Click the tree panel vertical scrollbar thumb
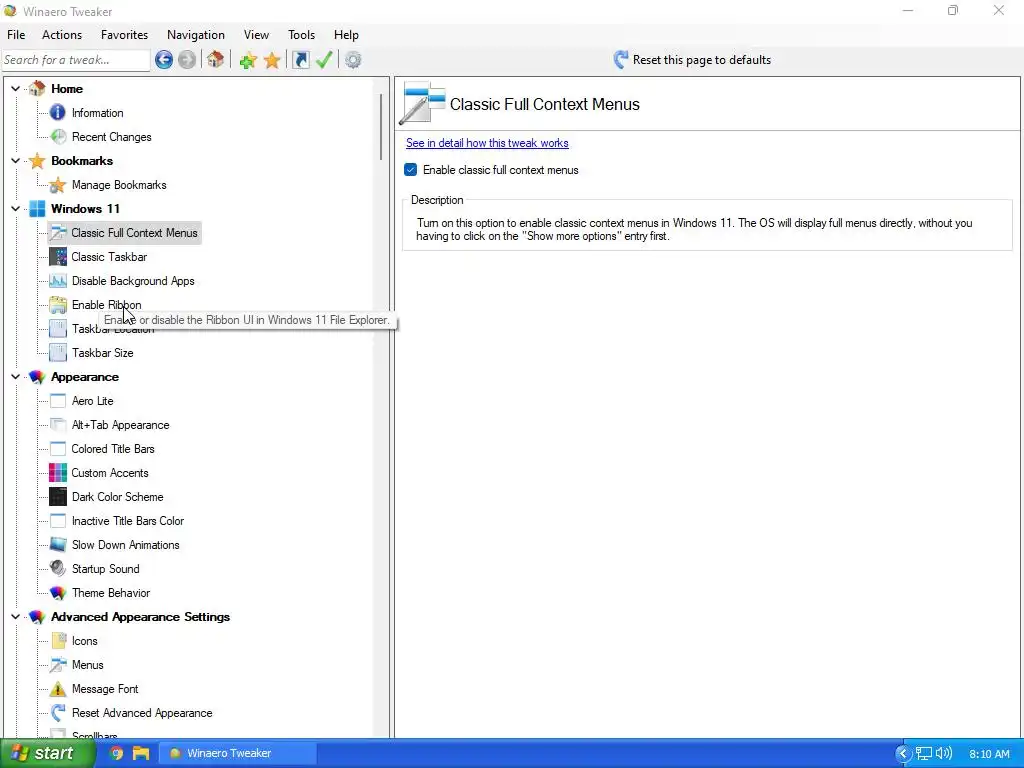 381,127
